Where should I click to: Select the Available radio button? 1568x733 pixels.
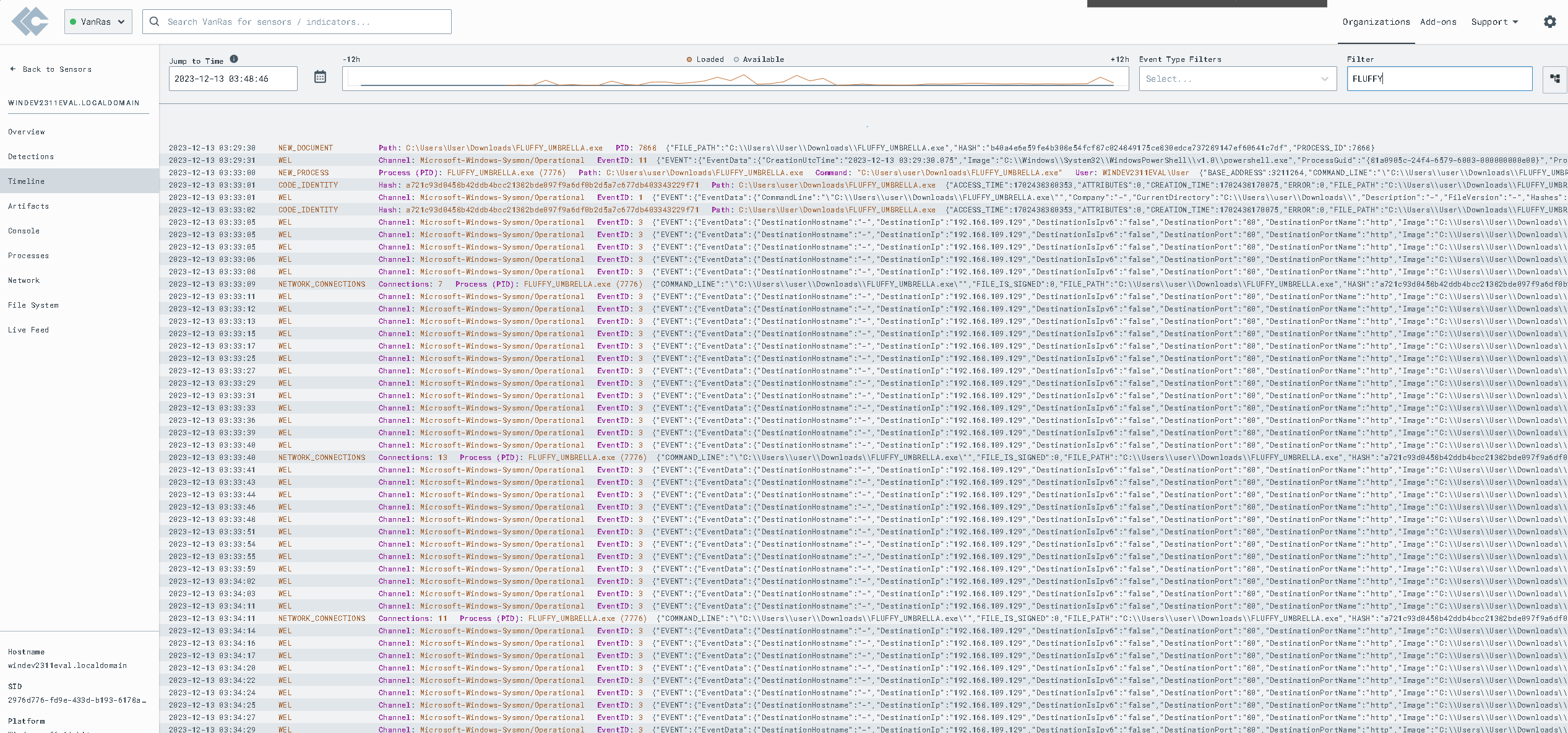click(736, 59)
